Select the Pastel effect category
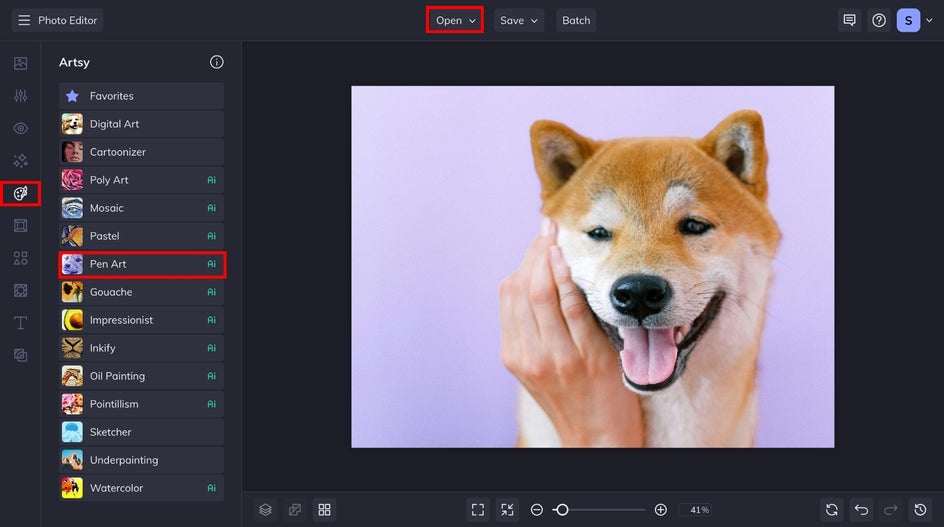Viewport: 944px width, 527px height. pos(141,236)
